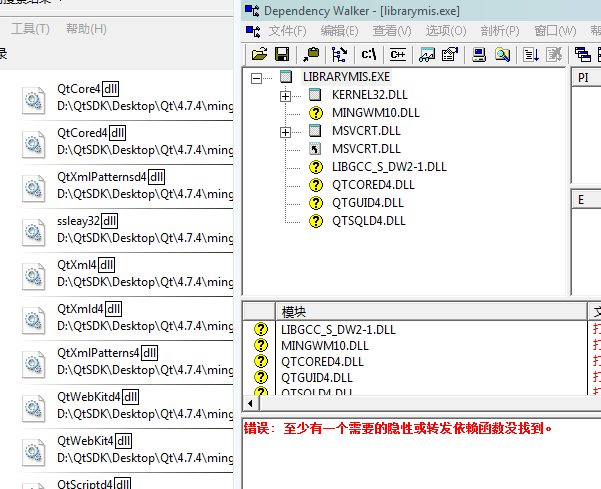
Task: Open the 窗口(W) menu
Action: [555, 31]
